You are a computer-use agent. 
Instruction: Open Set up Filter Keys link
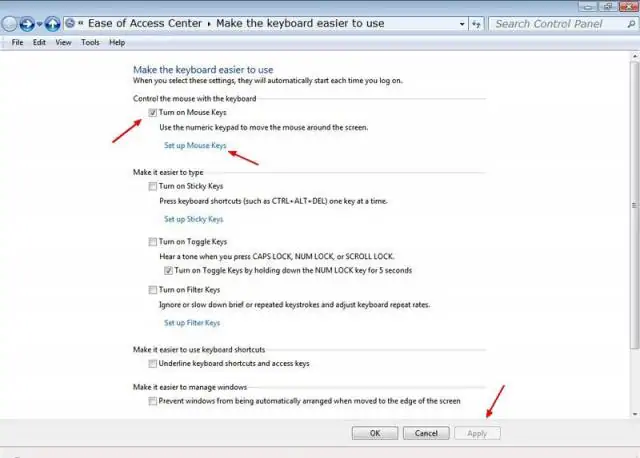pos(192,323)
